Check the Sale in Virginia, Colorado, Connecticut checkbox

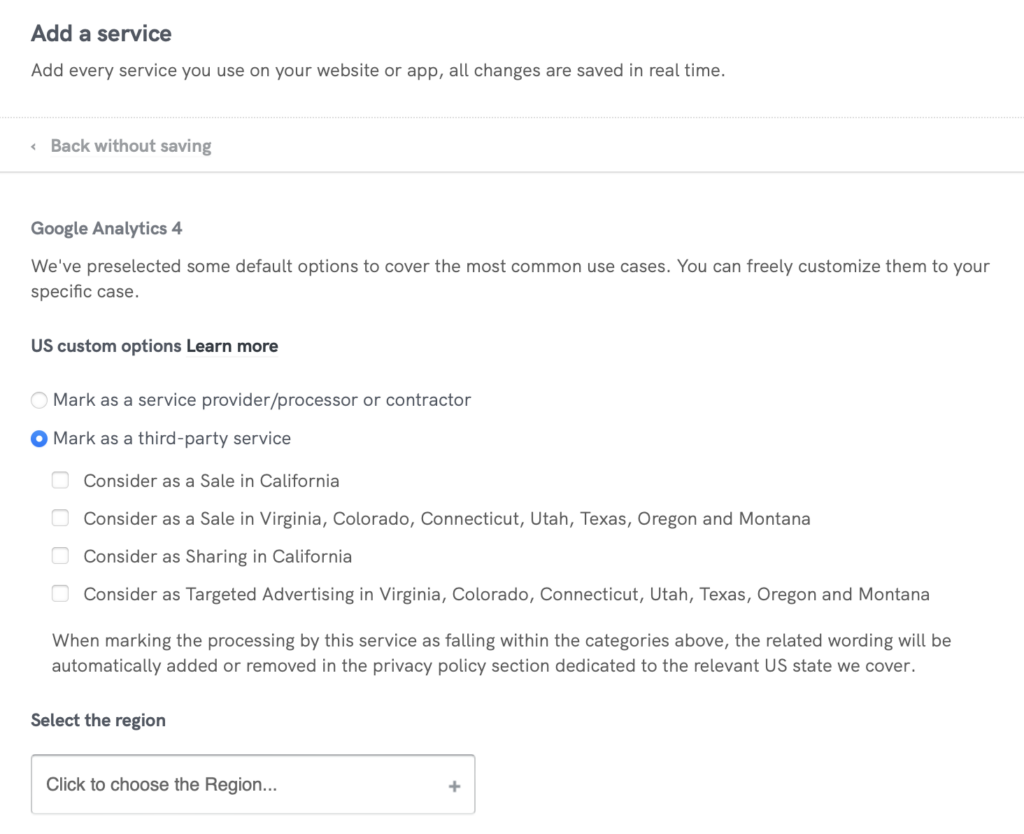(x=61, y=519)
